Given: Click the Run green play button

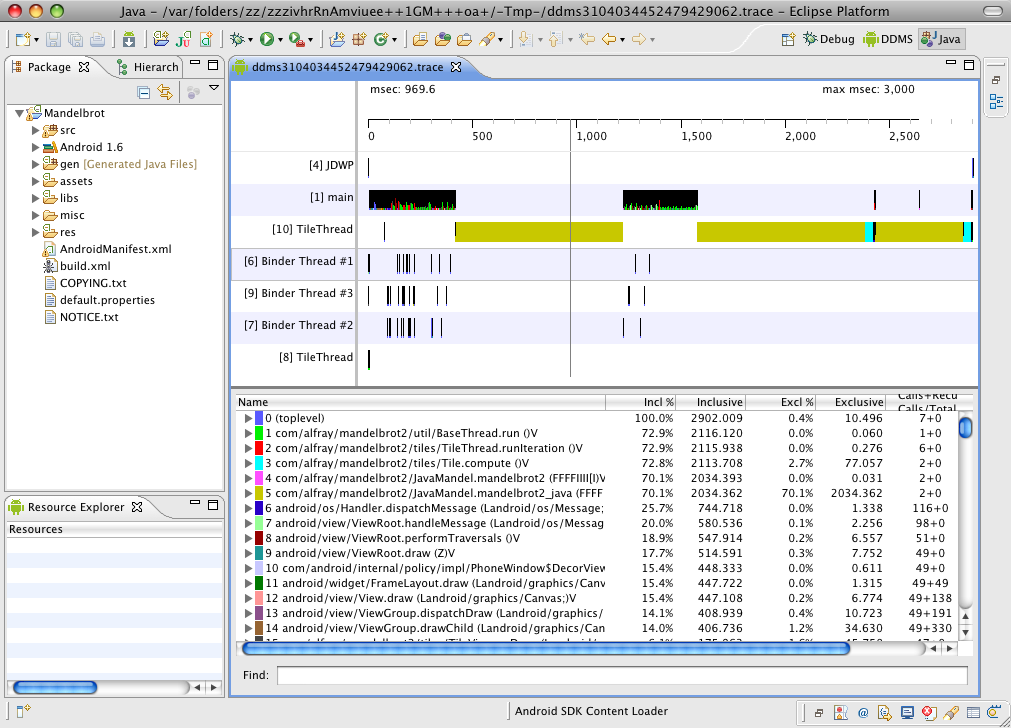Looking at the screenshot, I should (x=267, y=40).
